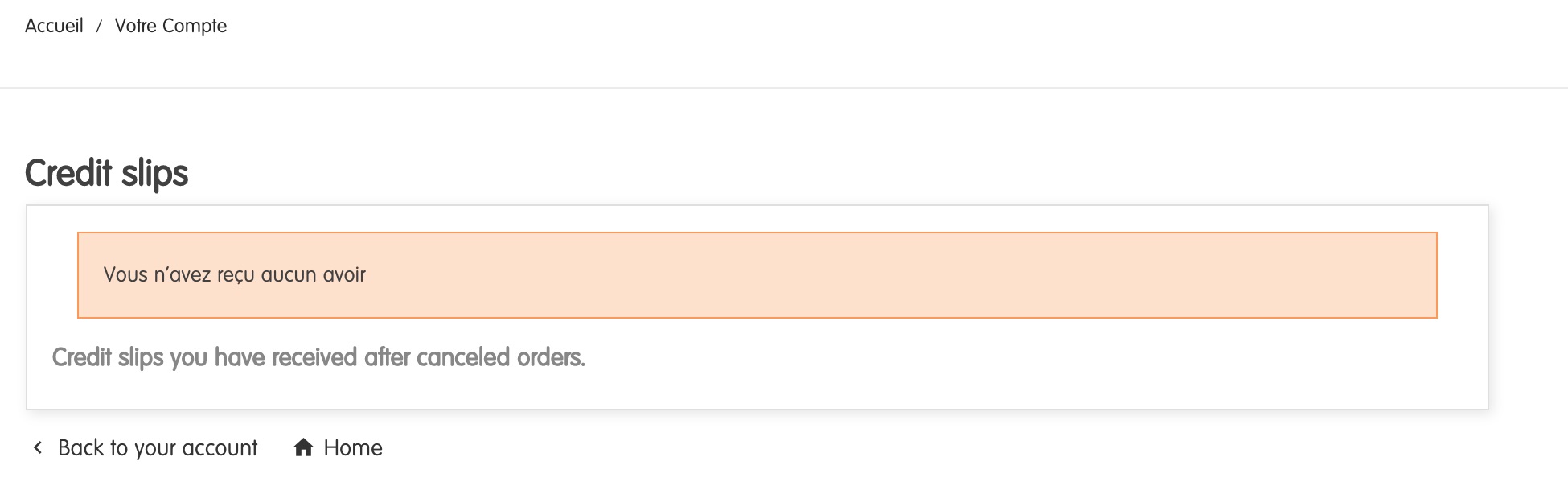Click the word "Compte" in the breadcrumb

195,26
